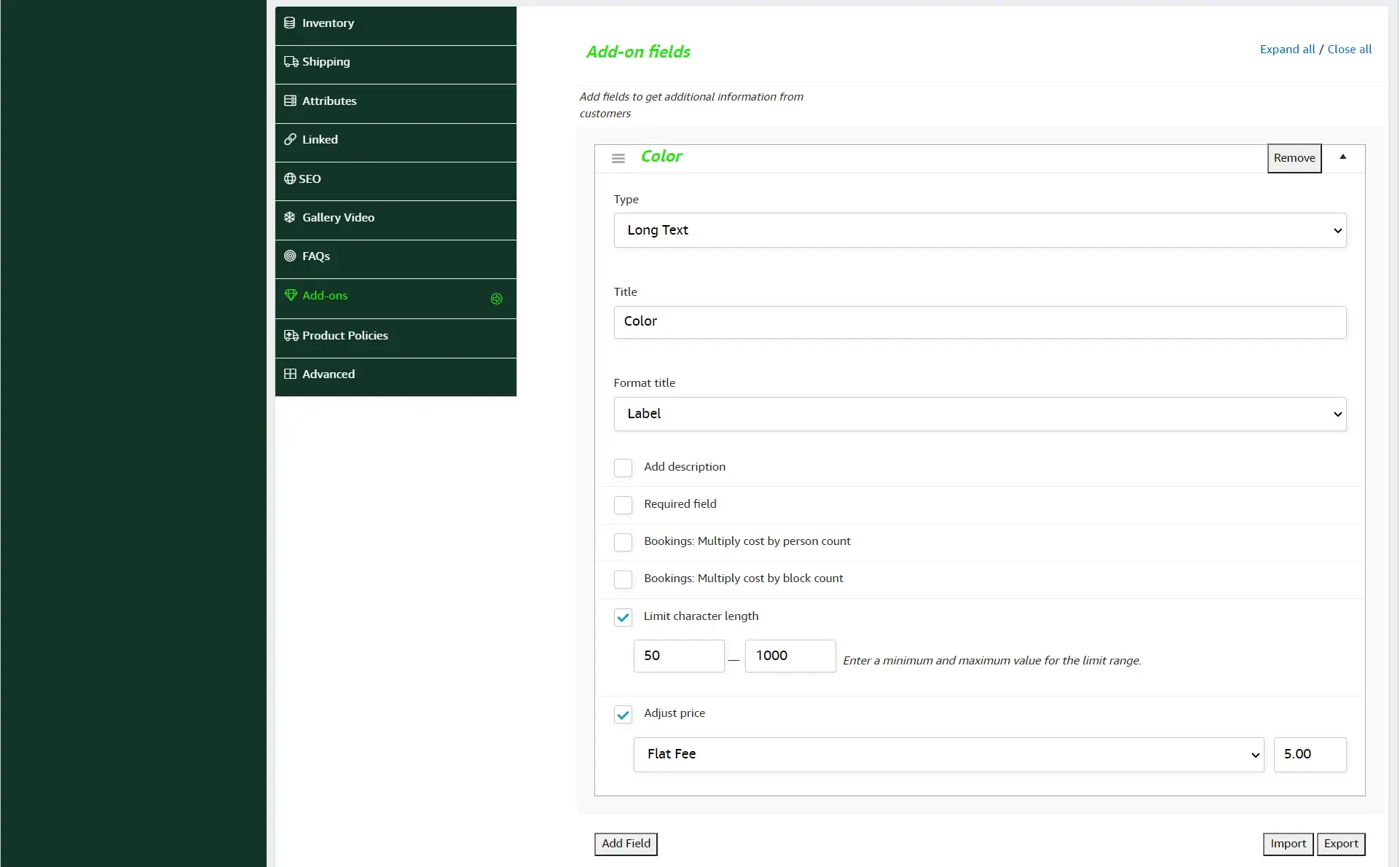Disable the Adjust price checkbox
This screenshot has height=867, width=1400.
623,715
